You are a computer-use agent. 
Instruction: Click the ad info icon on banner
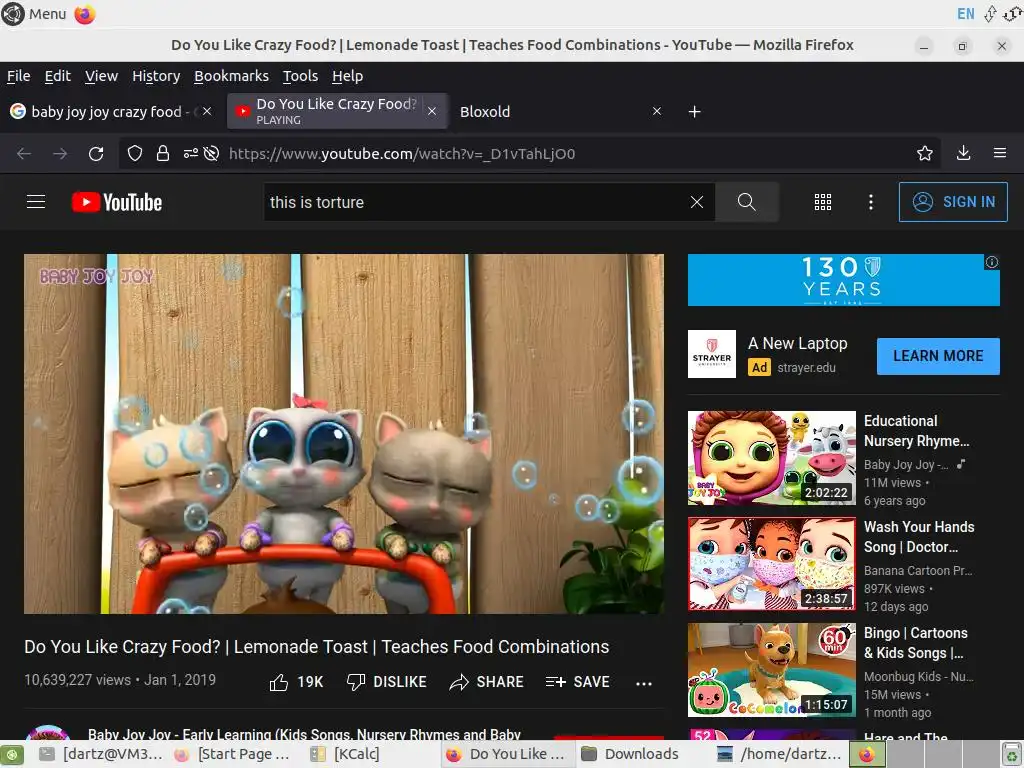point(991,262)
